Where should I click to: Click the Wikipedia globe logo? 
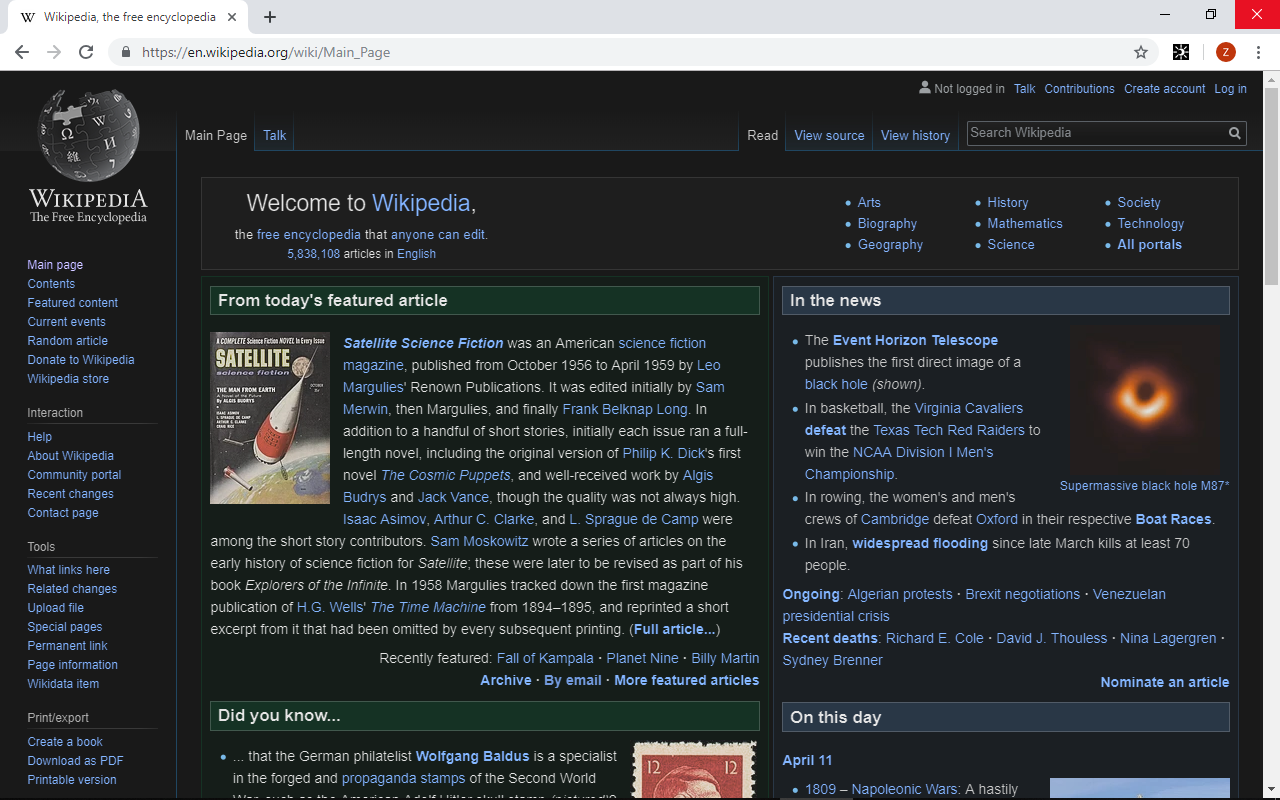click(88, 134)
